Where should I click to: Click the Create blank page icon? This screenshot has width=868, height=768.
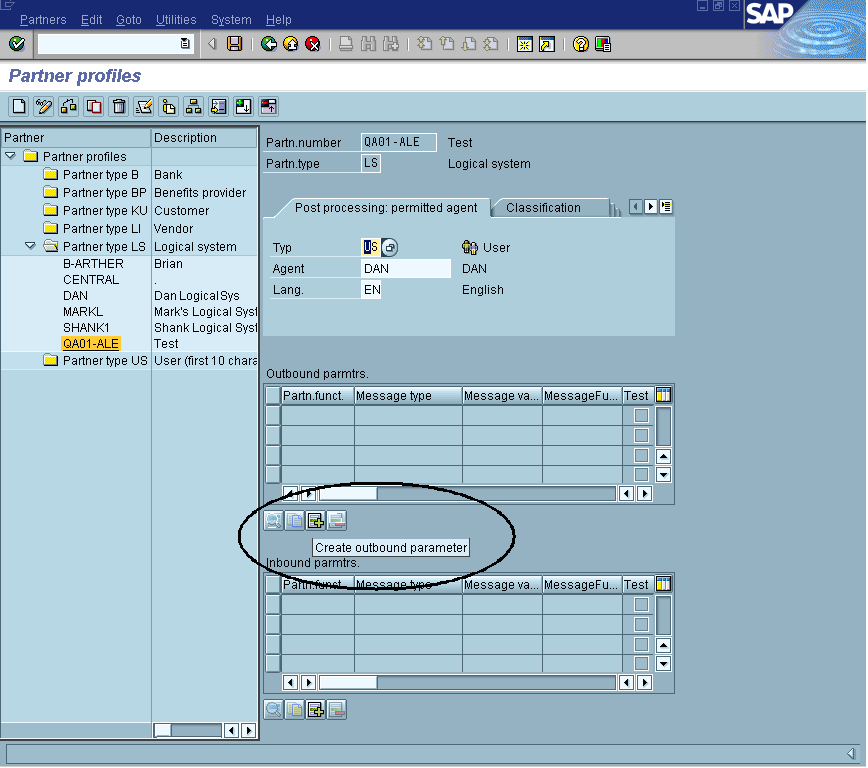tap(19, 106)
